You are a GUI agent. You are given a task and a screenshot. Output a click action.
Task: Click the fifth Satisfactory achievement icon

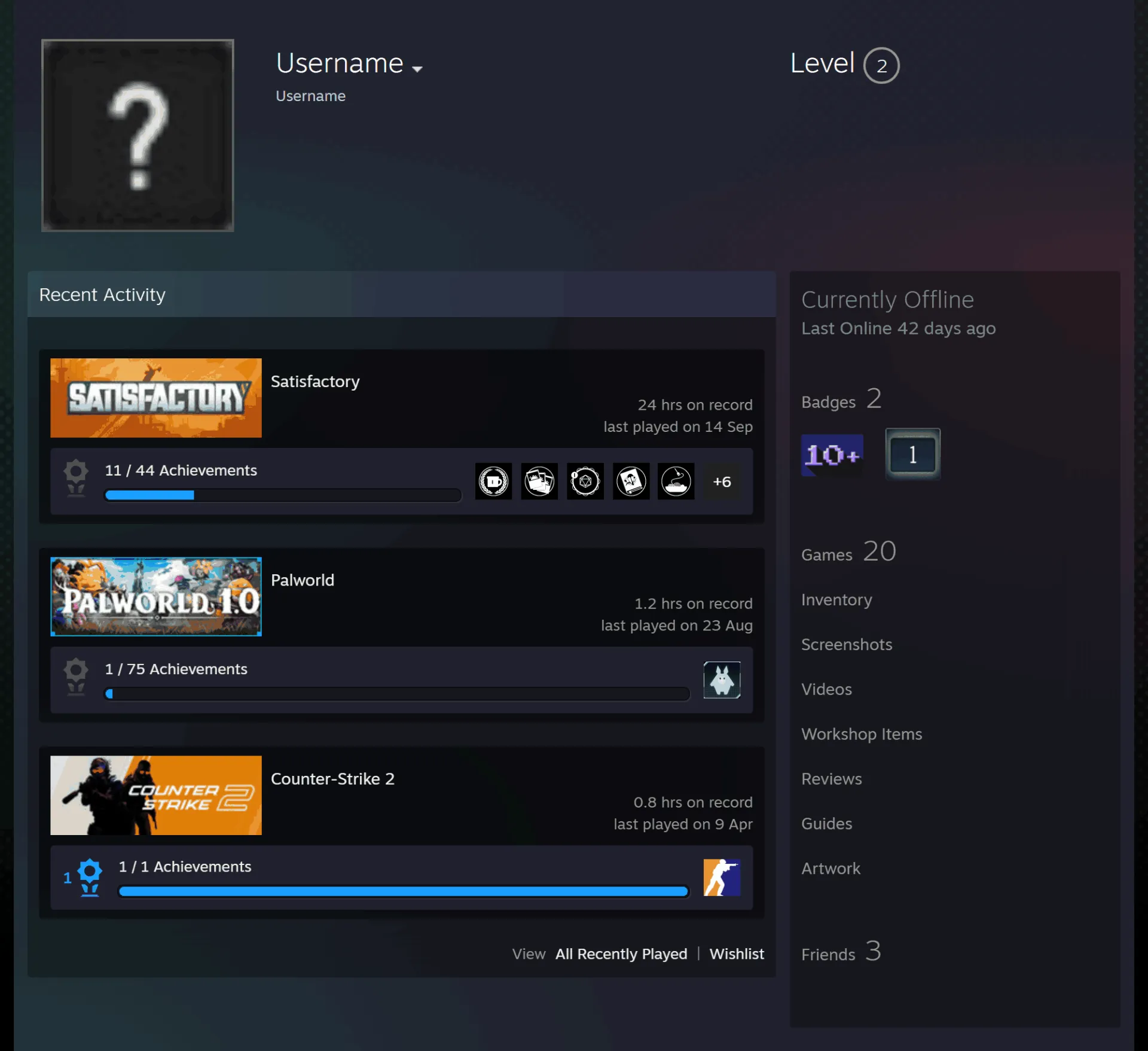pyautogui.click(x=676, y=481)
